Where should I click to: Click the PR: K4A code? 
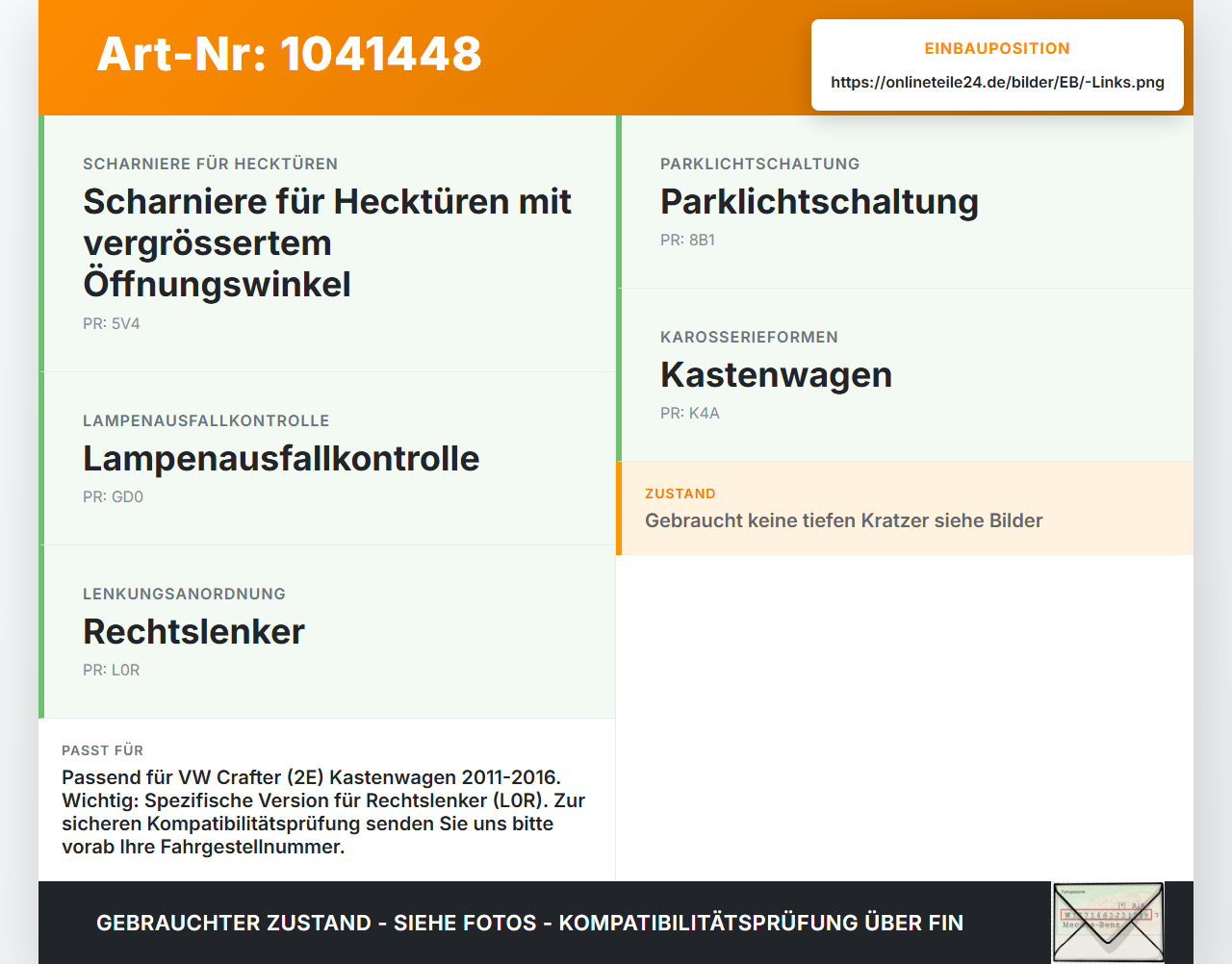689,414
